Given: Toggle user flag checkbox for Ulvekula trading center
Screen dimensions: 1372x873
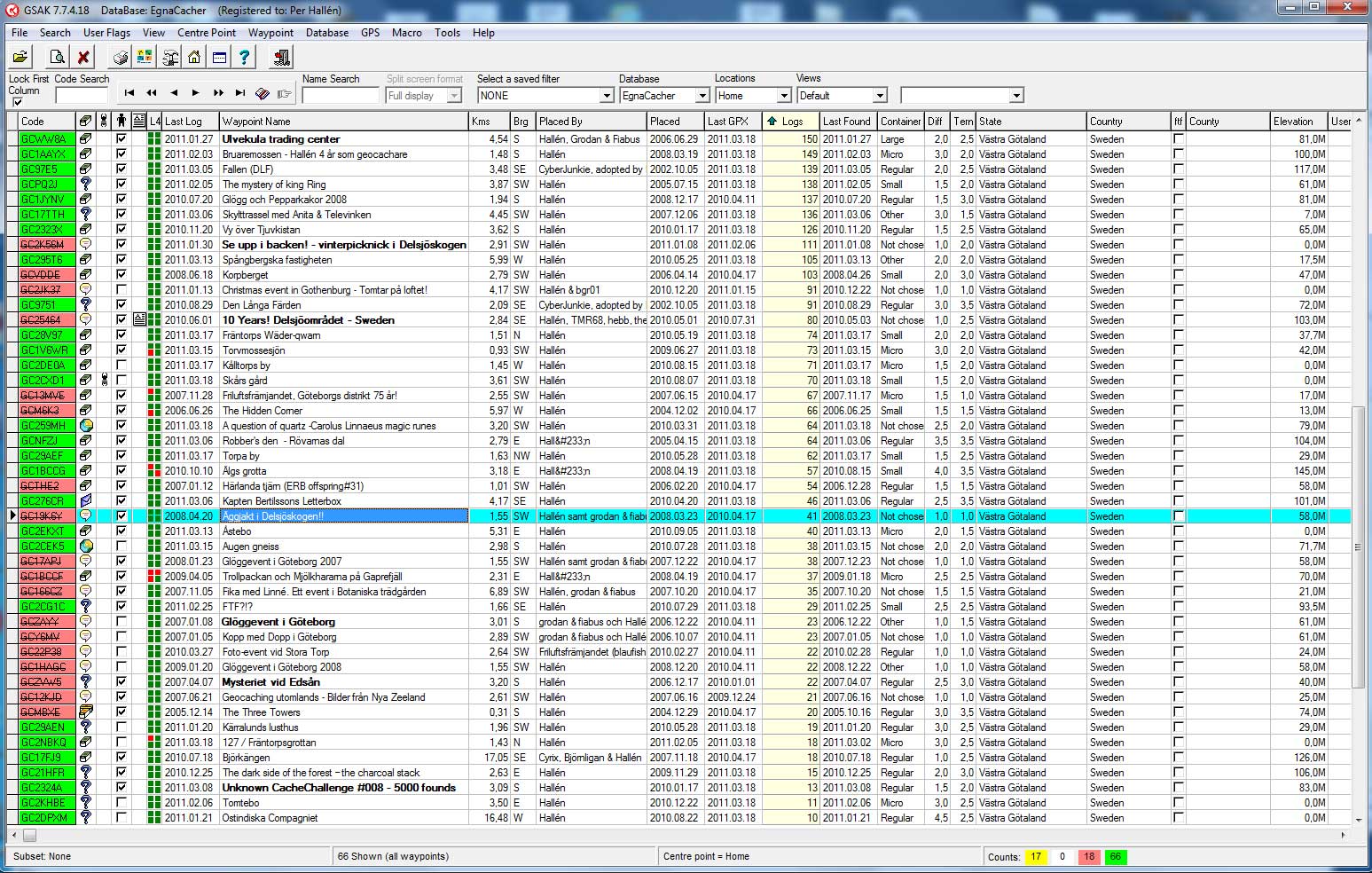Looking at the screenshot, I should click(x=122, y=139).
